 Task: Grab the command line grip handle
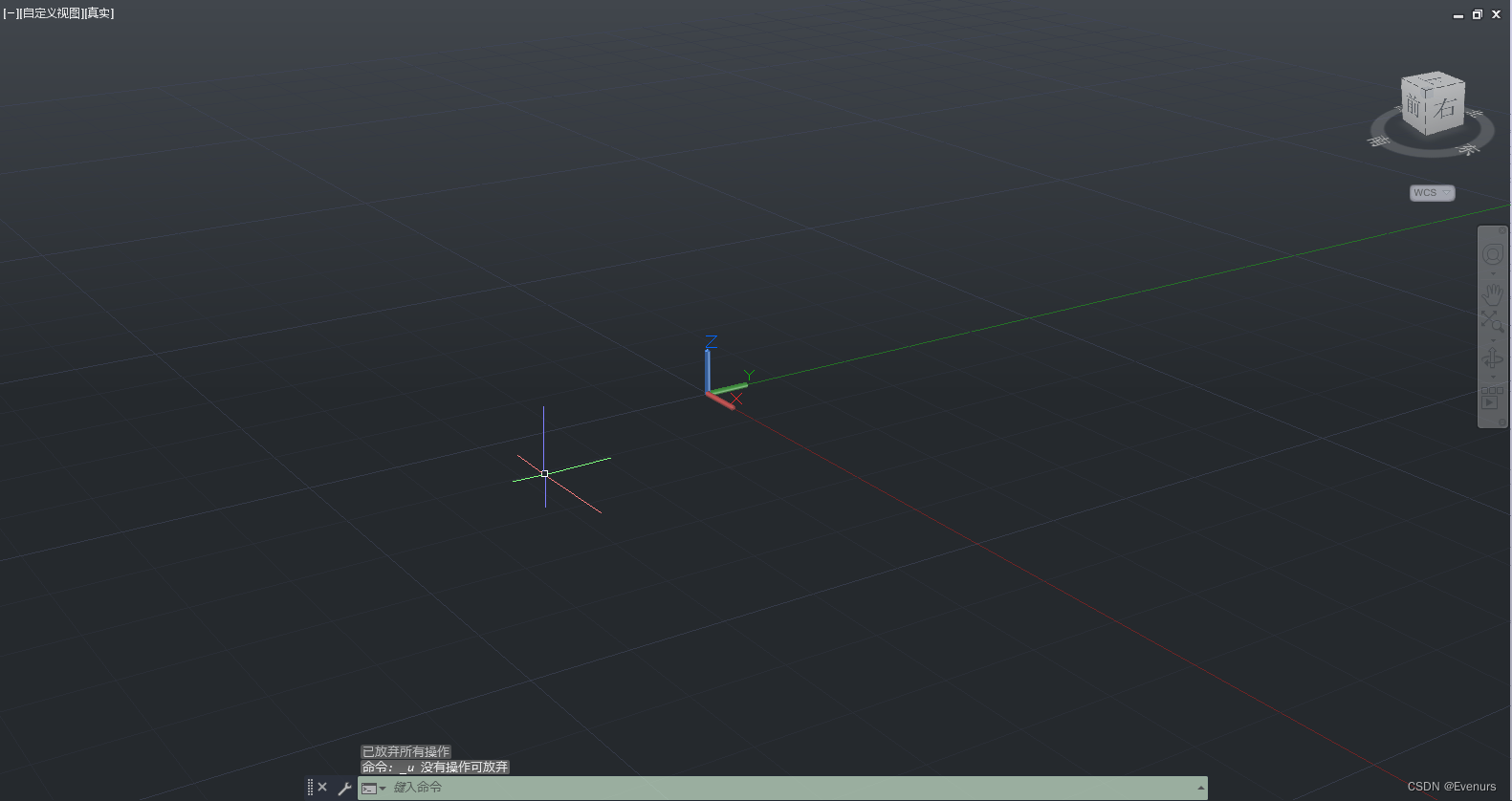click(310, 788)
